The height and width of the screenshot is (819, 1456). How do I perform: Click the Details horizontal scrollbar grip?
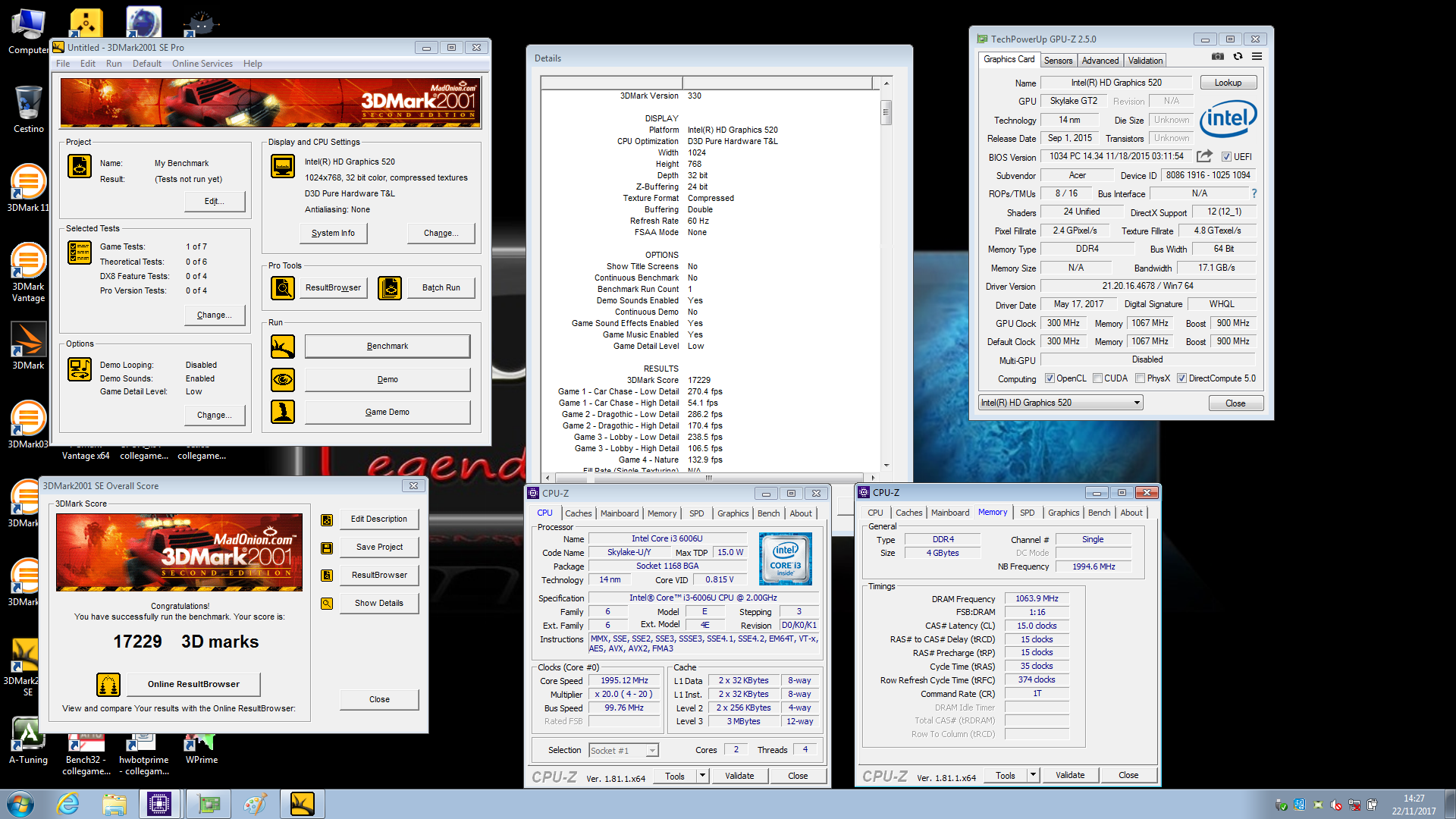click(x=709, y=477)
